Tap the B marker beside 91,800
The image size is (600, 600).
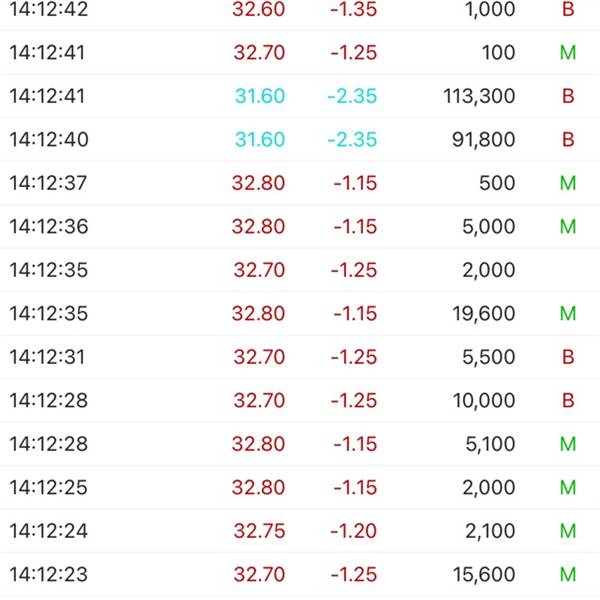pos(568,139)
